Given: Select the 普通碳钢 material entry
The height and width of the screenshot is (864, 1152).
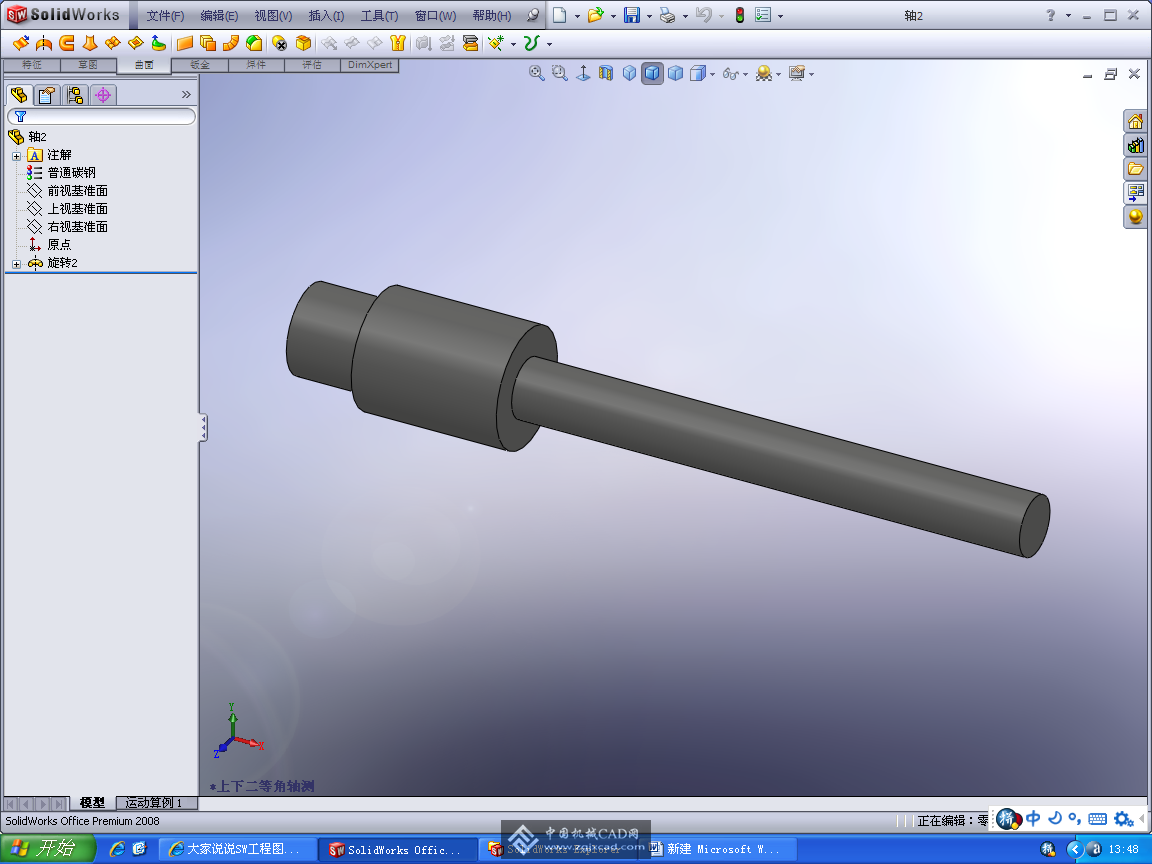Looking at the screenshot, I should click(x=71, y=173).
